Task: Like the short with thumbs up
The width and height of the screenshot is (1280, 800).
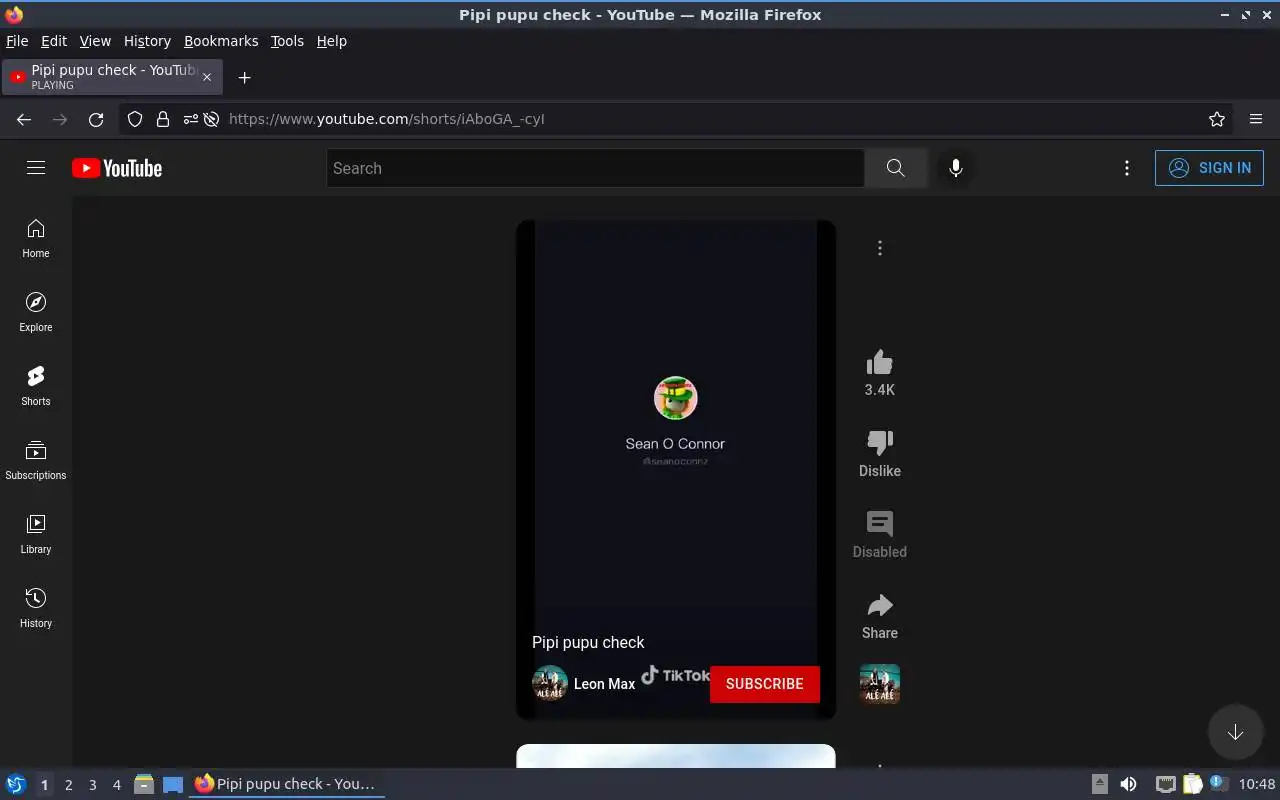Action: 880,362
